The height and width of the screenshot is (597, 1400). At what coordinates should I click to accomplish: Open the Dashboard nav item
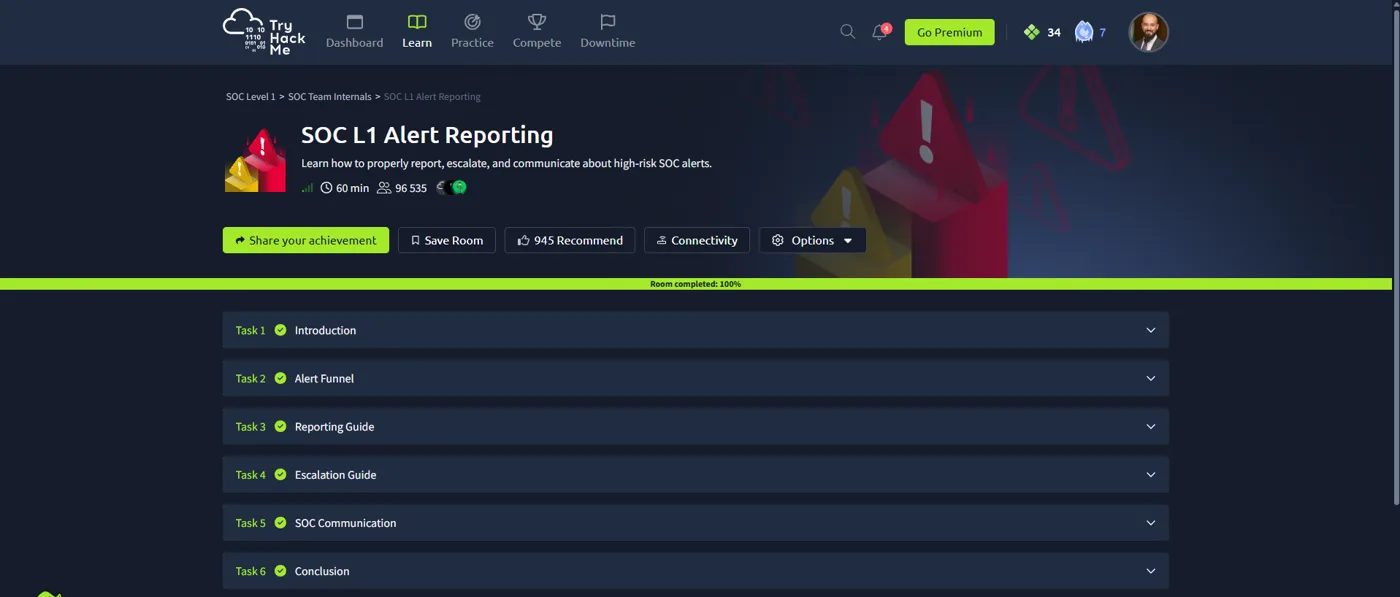(354, 32)
